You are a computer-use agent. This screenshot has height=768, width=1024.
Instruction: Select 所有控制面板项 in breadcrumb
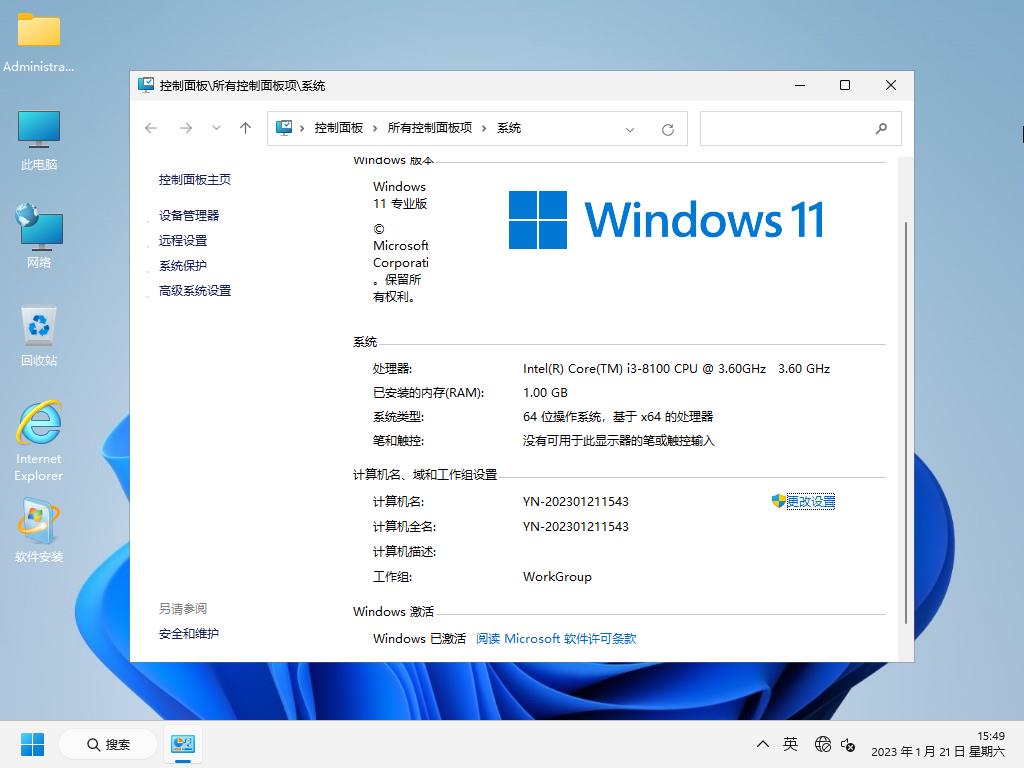point(429,128)
